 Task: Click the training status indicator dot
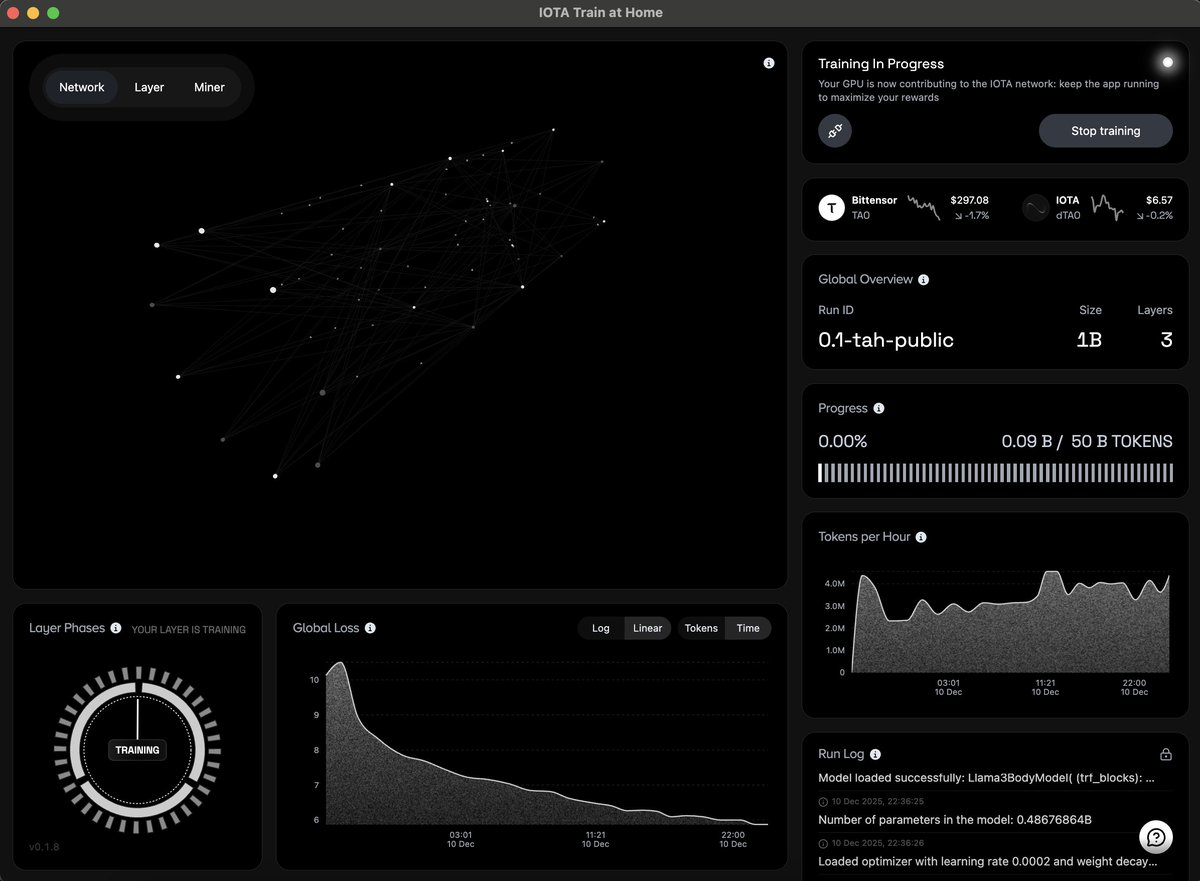click(1167, 63)
